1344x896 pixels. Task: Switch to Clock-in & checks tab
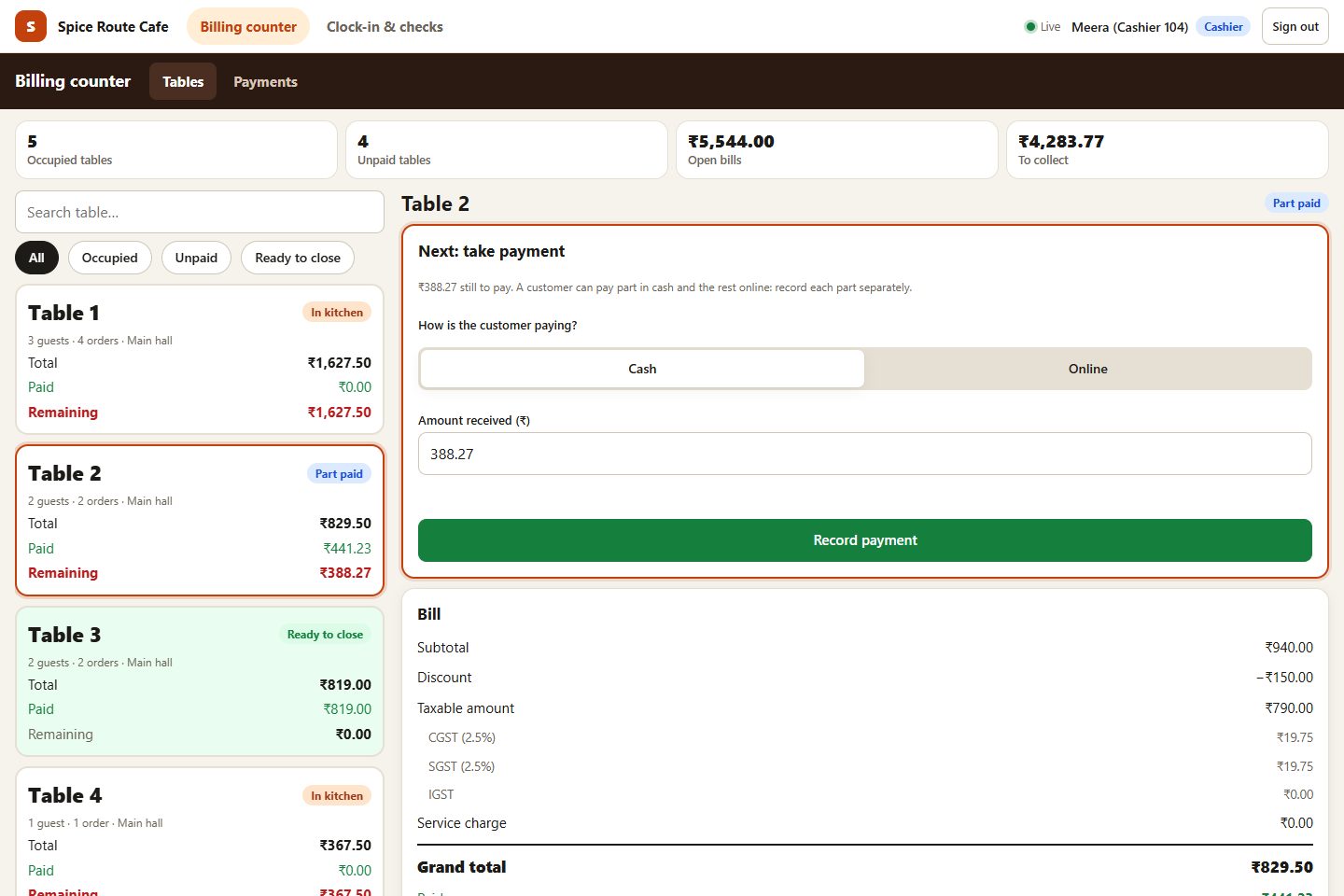[x=385, y=26]
